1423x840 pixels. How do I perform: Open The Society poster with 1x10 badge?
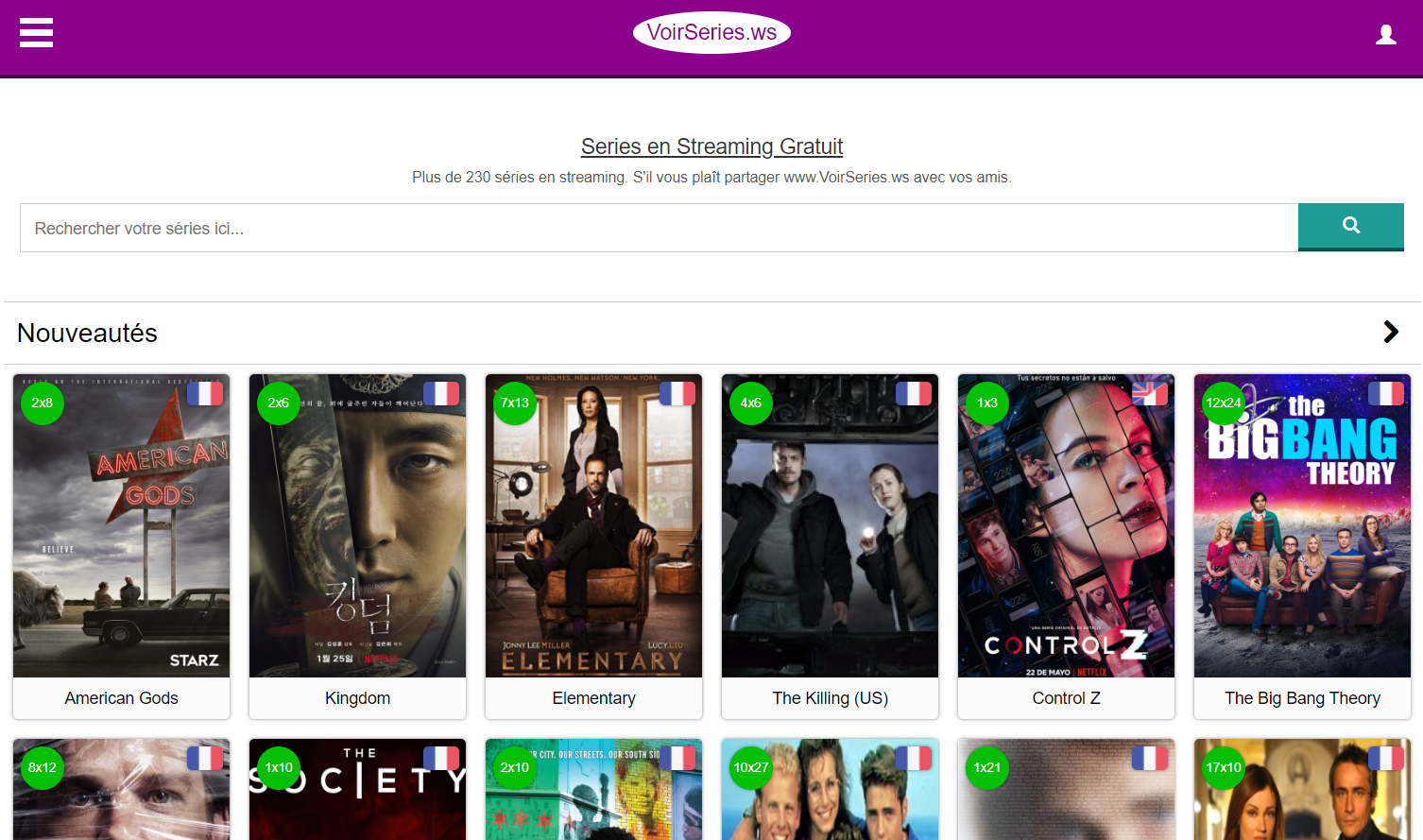tap(357, 789)
